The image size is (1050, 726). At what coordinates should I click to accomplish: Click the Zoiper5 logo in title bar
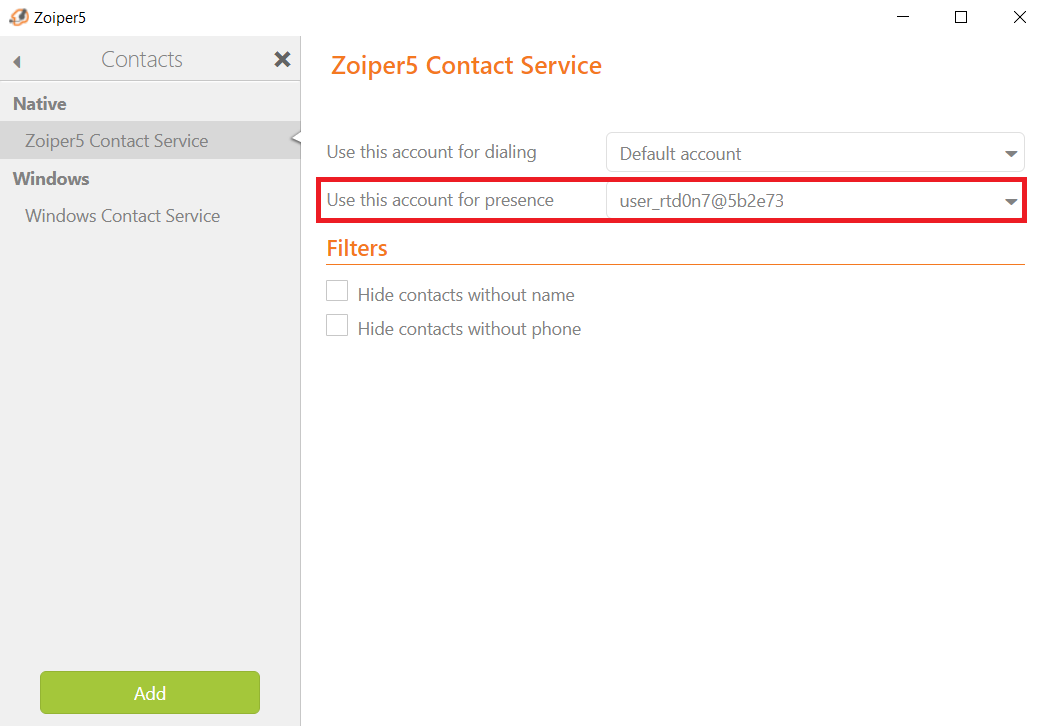pyautogui.click(x=19, y=17)
